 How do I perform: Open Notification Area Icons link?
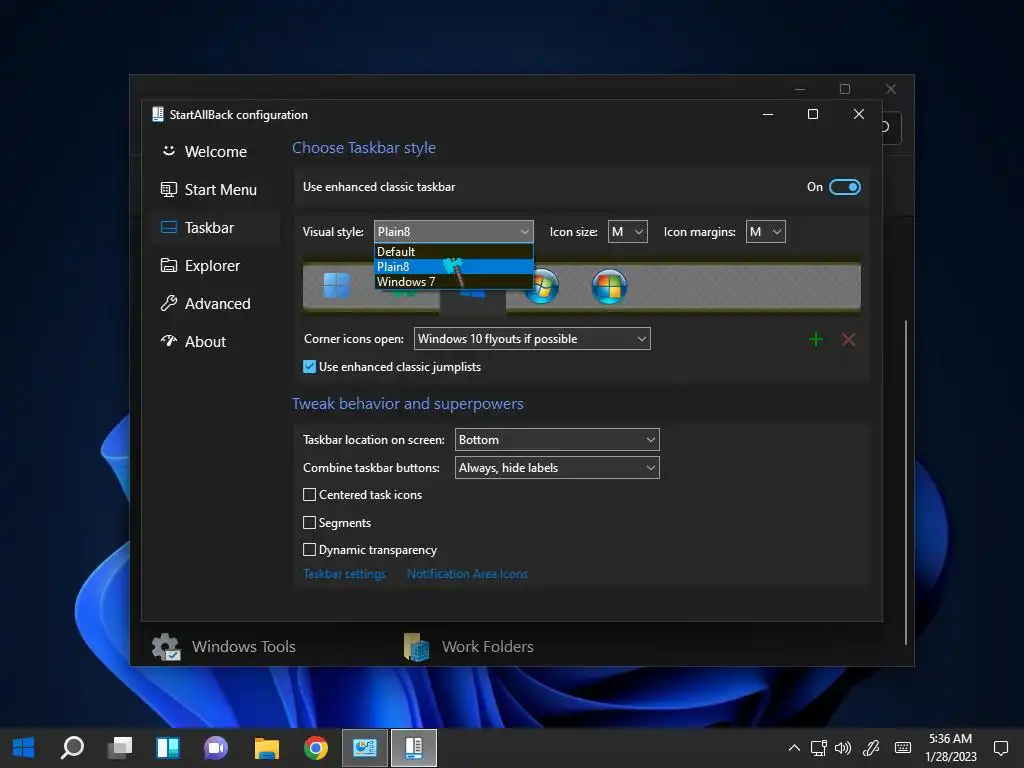click(467, 574)
